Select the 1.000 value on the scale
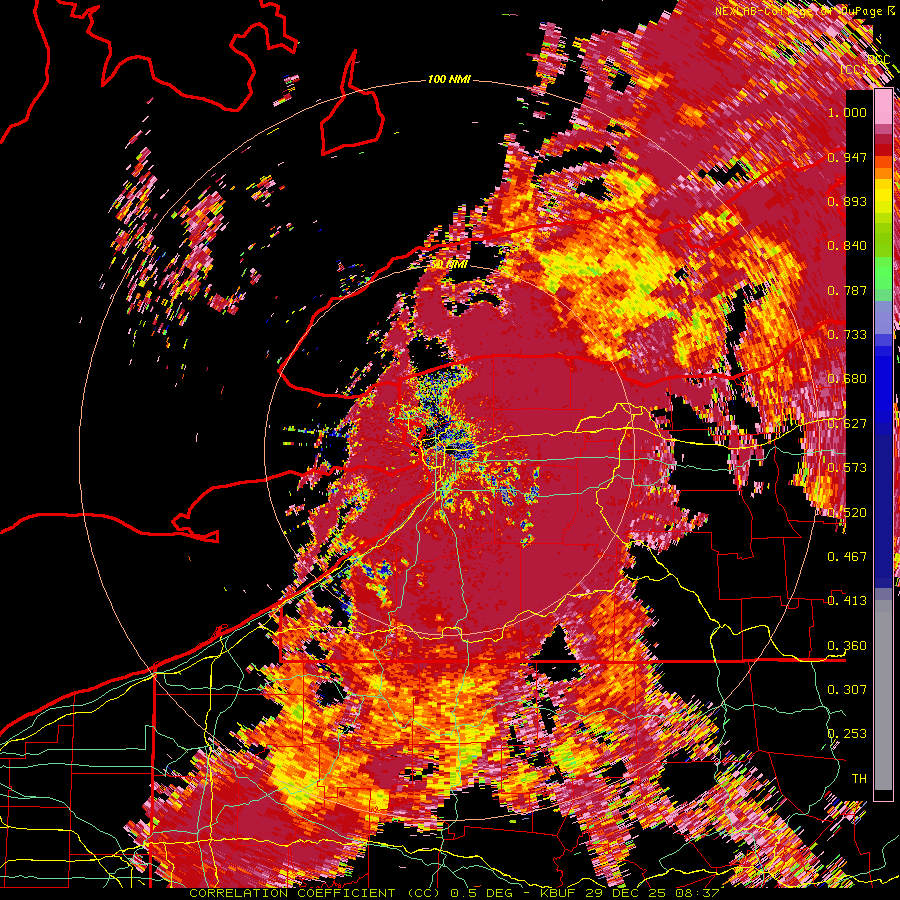Screen dimensions: 900x900 point(847,112)
